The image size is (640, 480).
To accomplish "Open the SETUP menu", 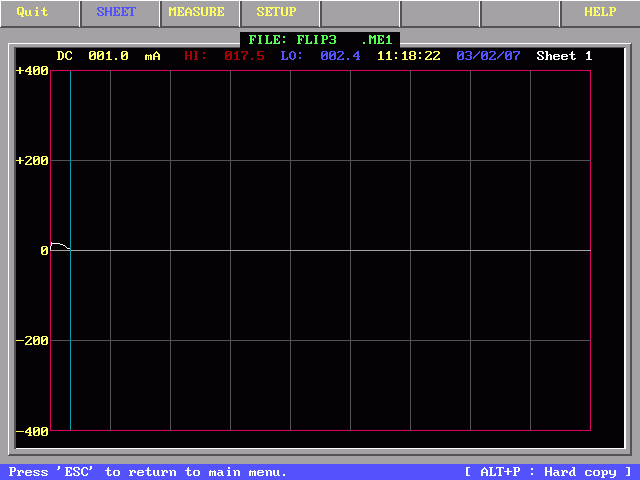I will 276,13.
